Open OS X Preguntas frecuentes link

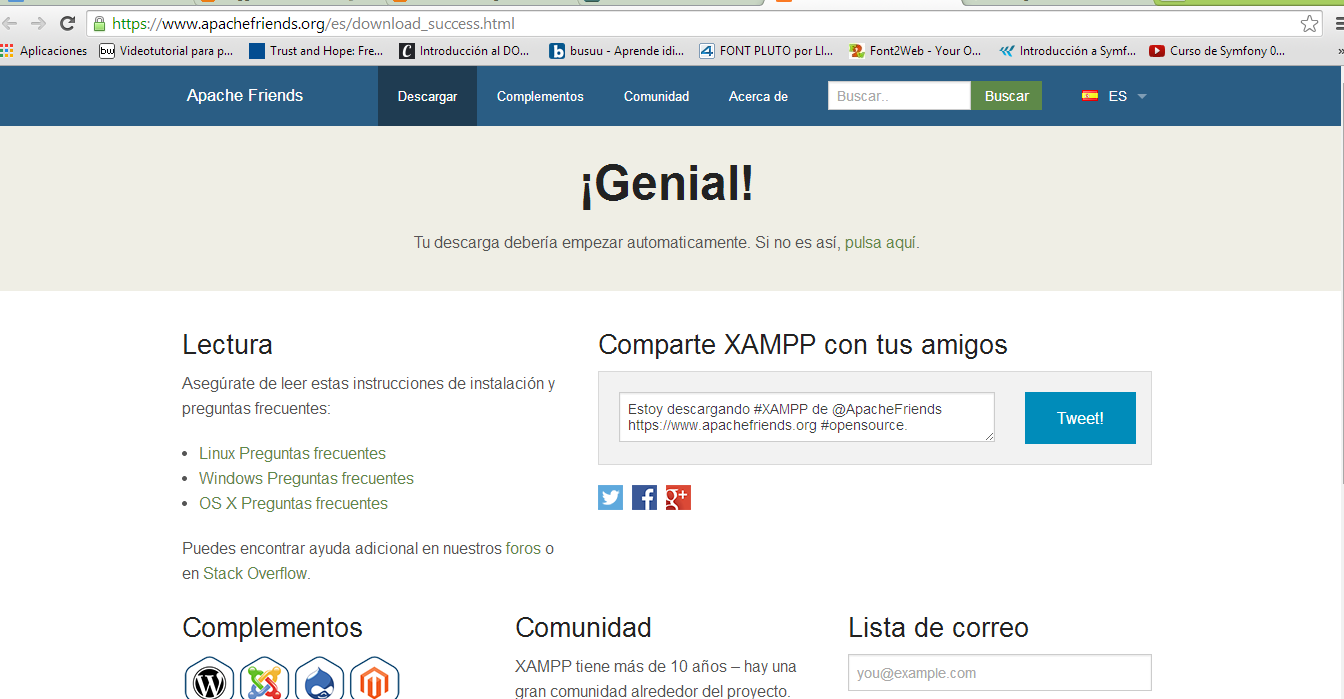[293, 503]
